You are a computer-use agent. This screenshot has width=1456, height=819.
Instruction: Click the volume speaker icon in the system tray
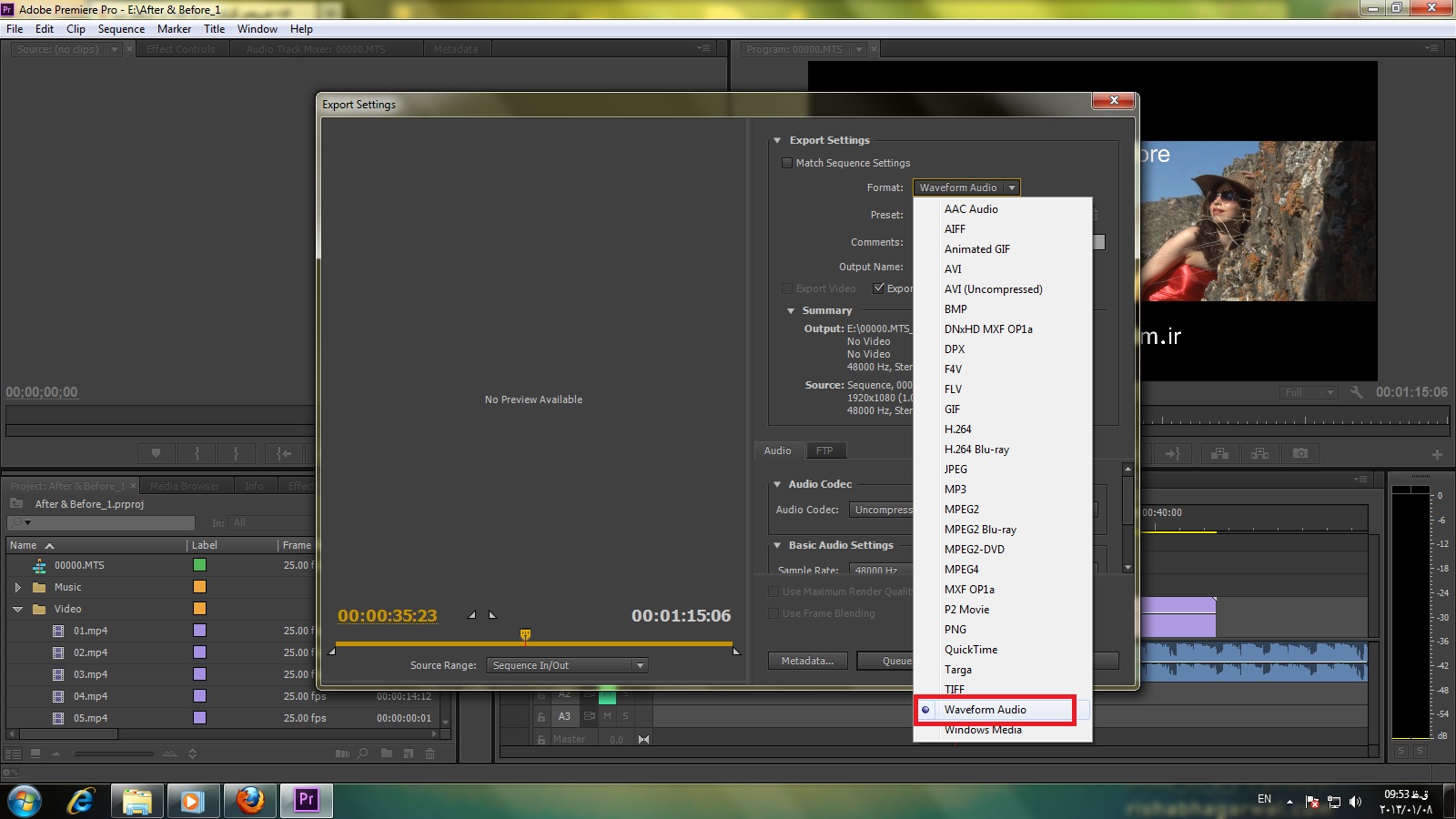(x=1355, y=802)
